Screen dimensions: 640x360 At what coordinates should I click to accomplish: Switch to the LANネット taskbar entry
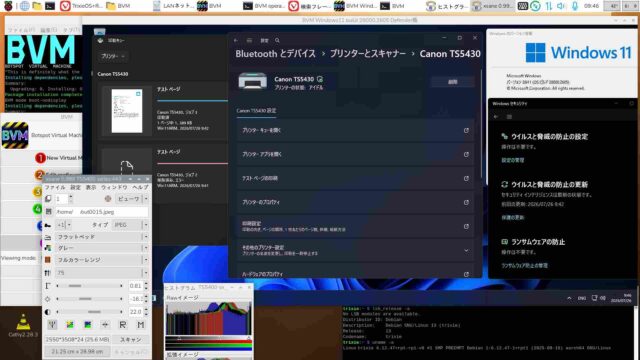(x=174, y=6)
